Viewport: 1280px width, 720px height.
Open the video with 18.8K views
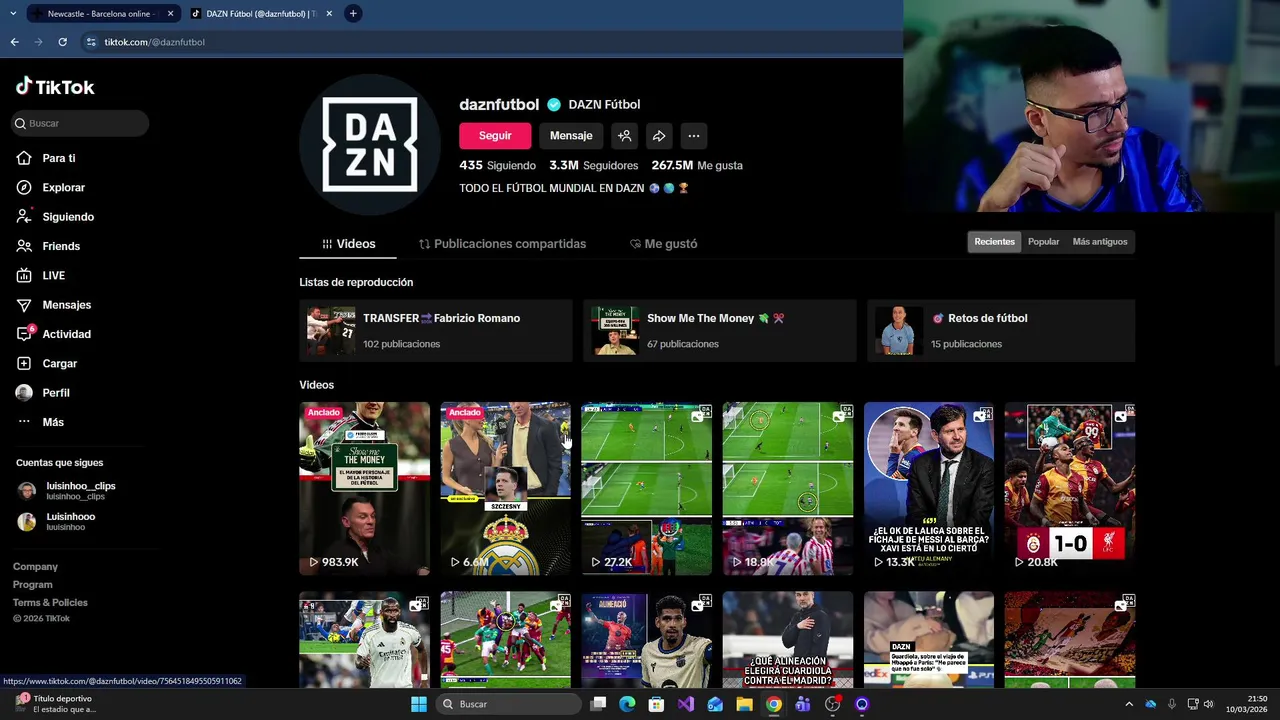(x=787, y=488)
